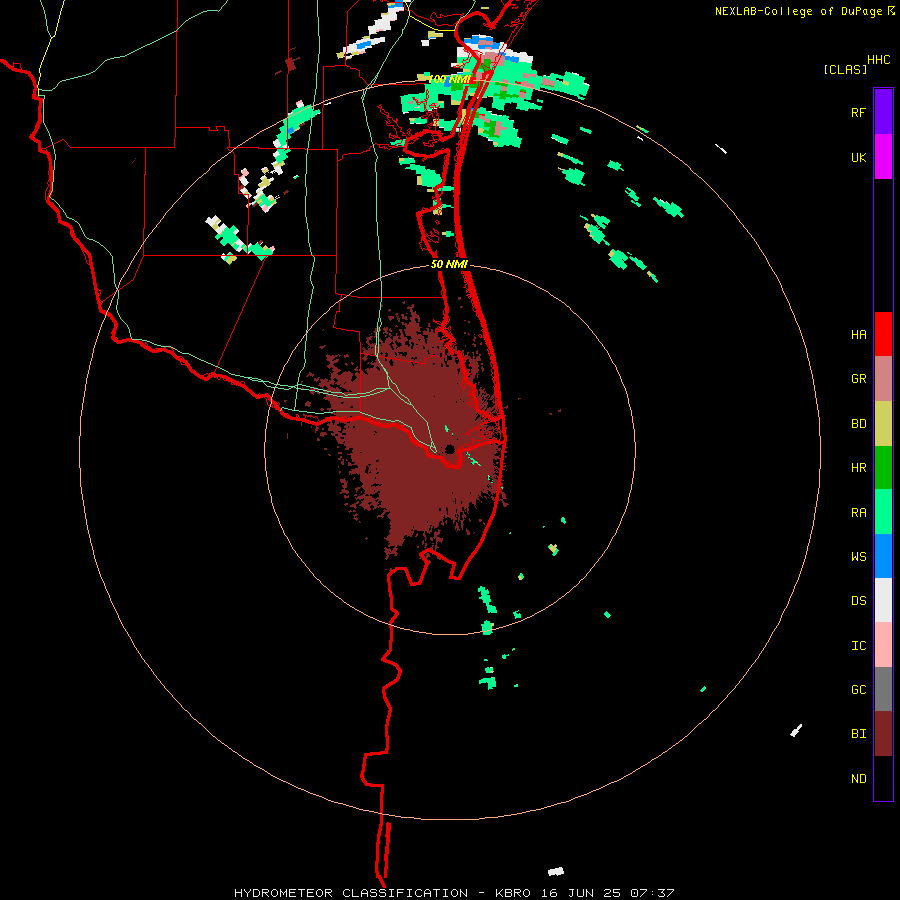
Task: Select the gray GC legend swatch
Action: coord(883,689)
